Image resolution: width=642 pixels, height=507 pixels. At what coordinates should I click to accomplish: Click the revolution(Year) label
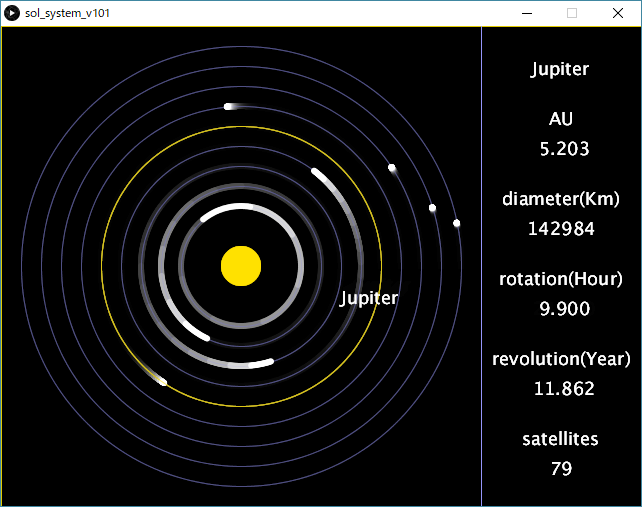[x=561, y=359]
